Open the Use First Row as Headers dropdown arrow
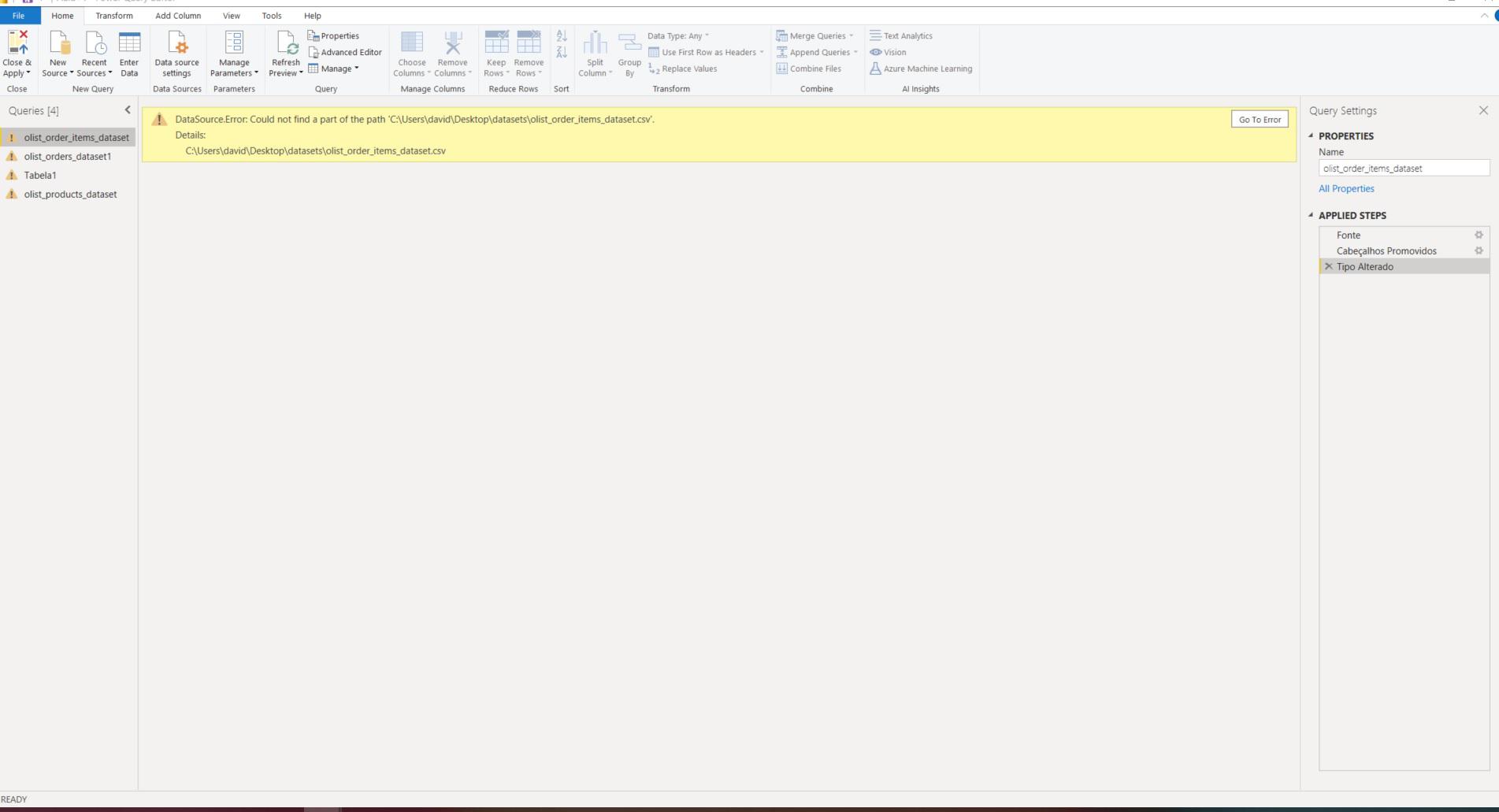Viewport: 1499px width, 812px height. tap(762, 52)
